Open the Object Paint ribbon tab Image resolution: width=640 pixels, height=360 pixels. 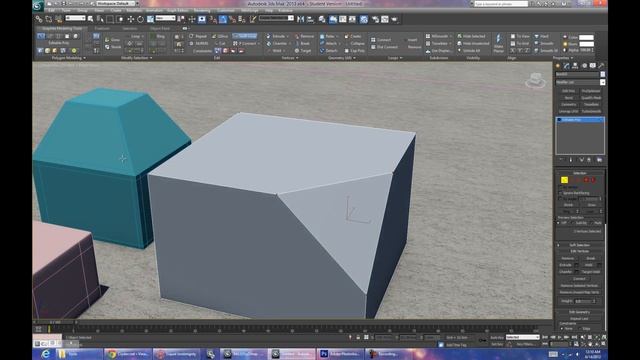point(160,29)
